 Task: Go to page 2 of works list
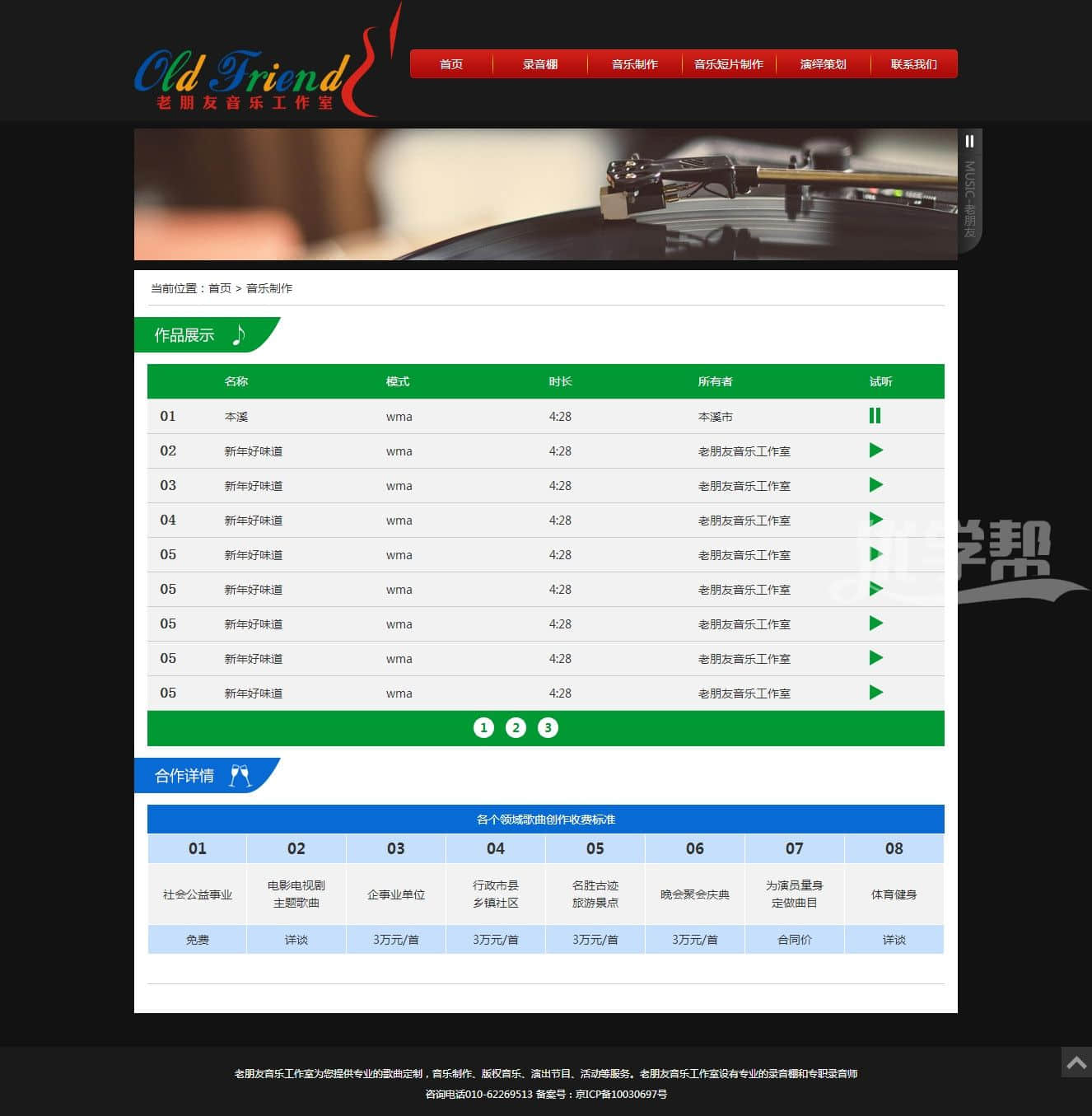pyautogui.click(x=516, y=728)
